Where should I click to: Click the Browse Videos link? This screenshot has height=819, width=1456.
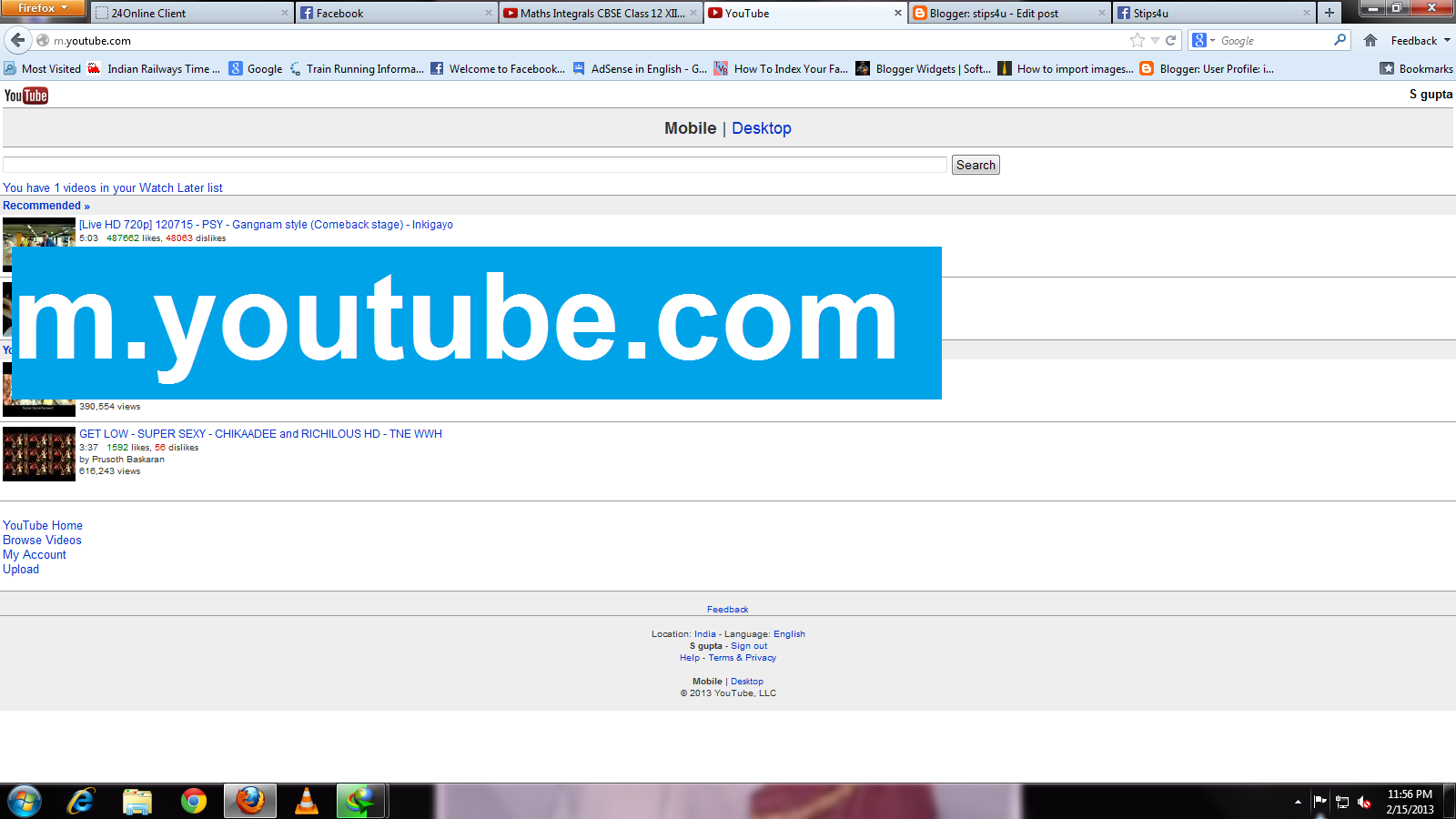point(42,540)
